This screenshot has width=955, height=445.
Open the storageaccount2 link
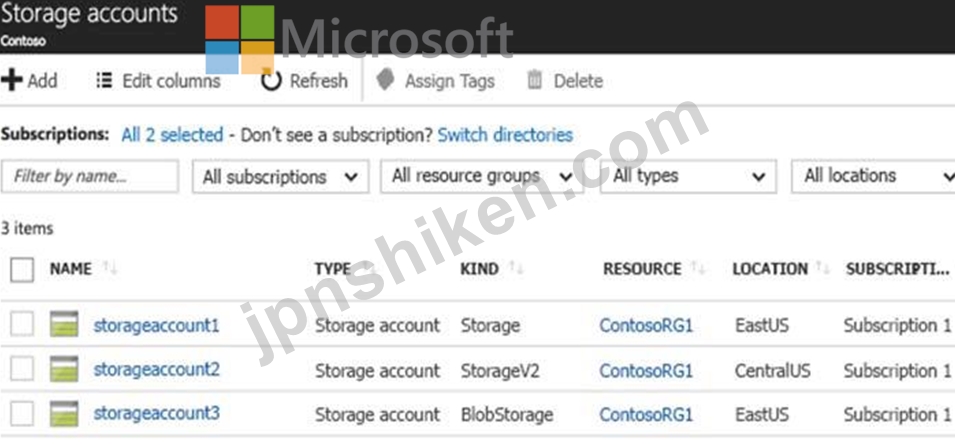156,369
